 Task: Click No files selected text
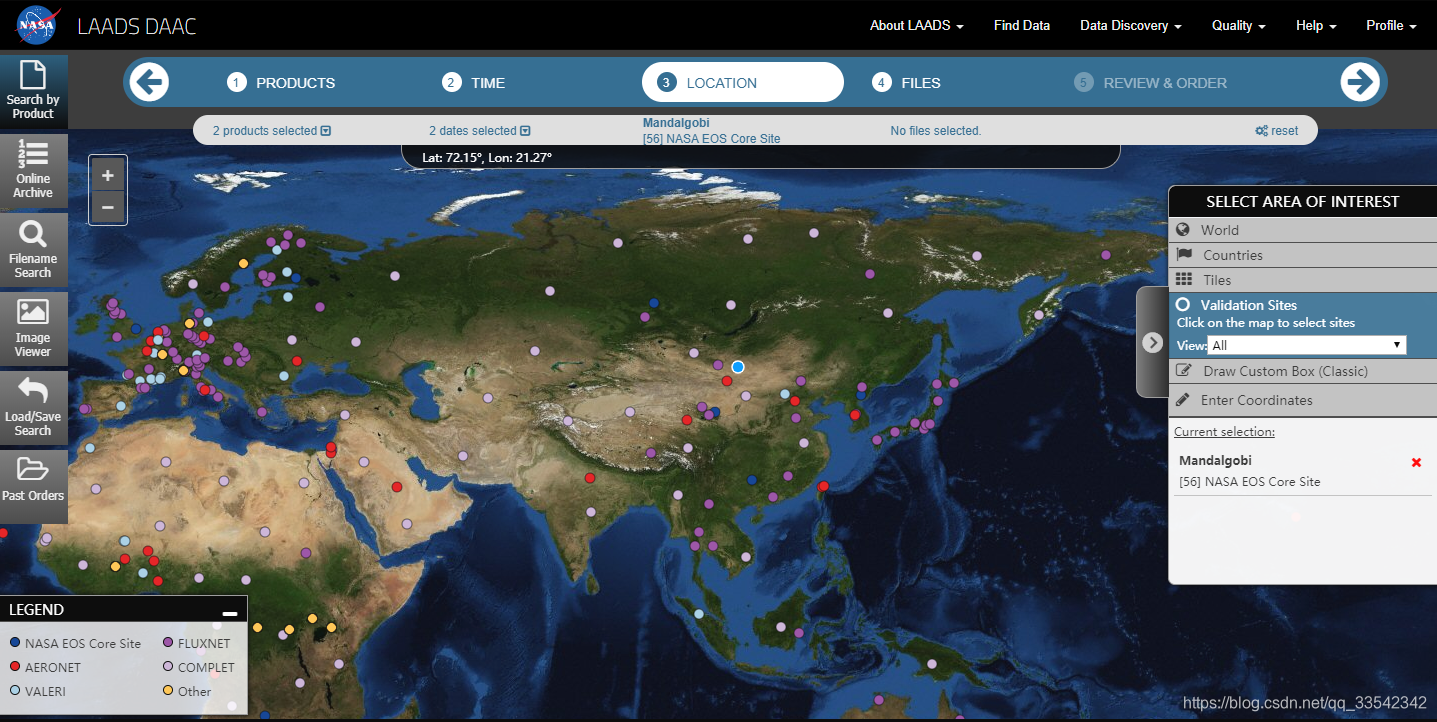click(x=936, y=131)
